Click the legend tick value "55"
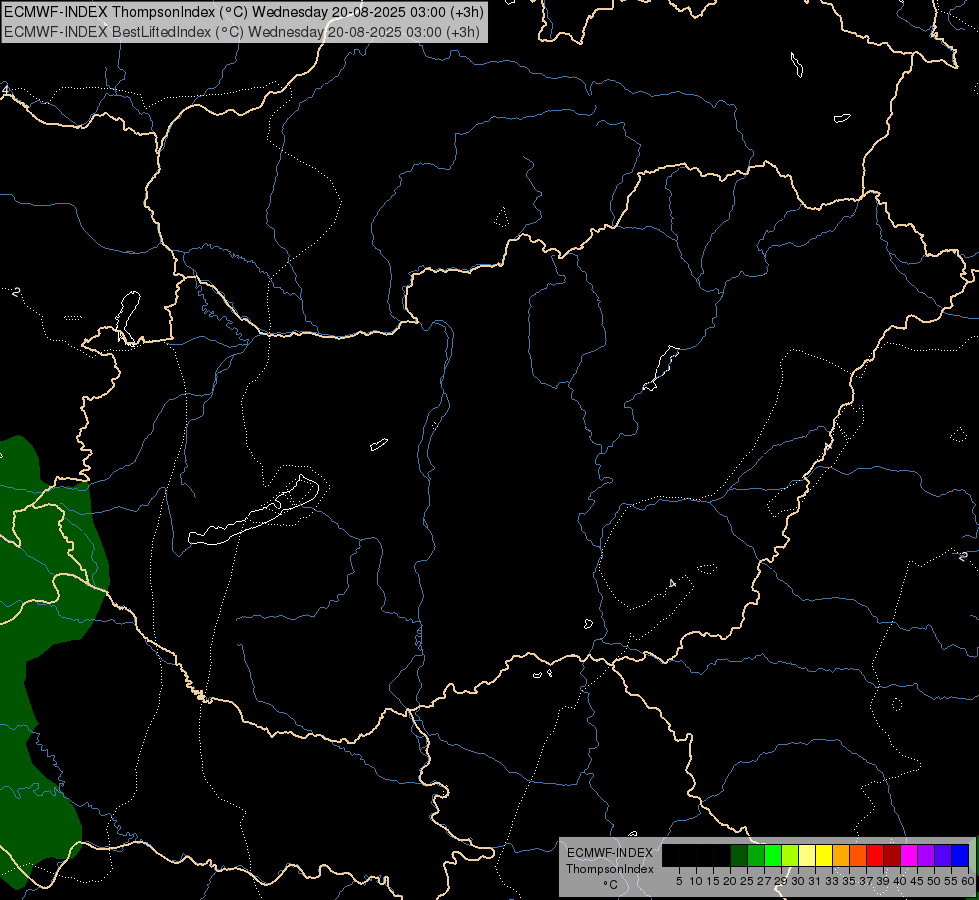 [951, 881]
